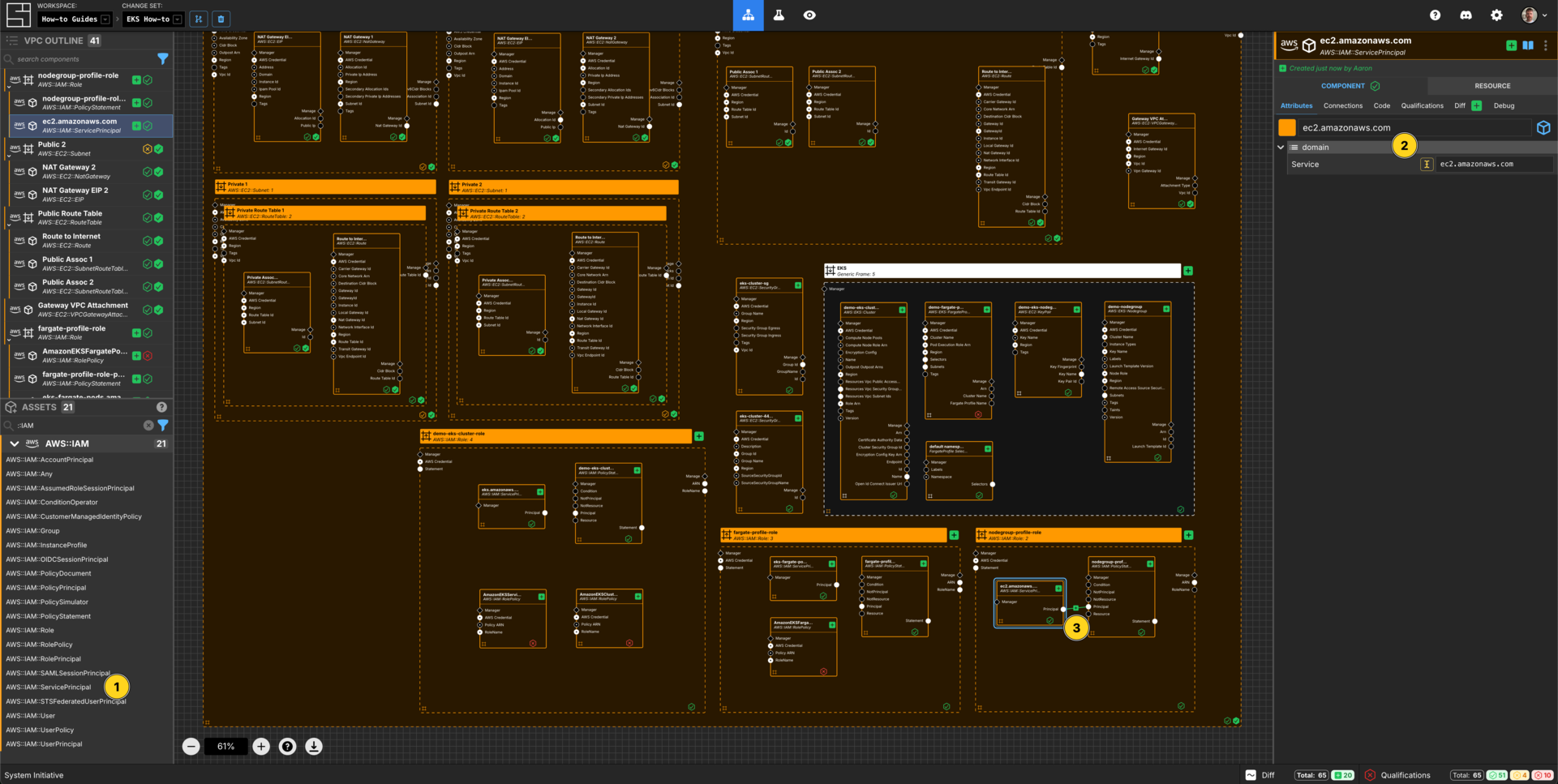Zoom in the diagram with plus button
1558x784 pixels.
point(261,747)
